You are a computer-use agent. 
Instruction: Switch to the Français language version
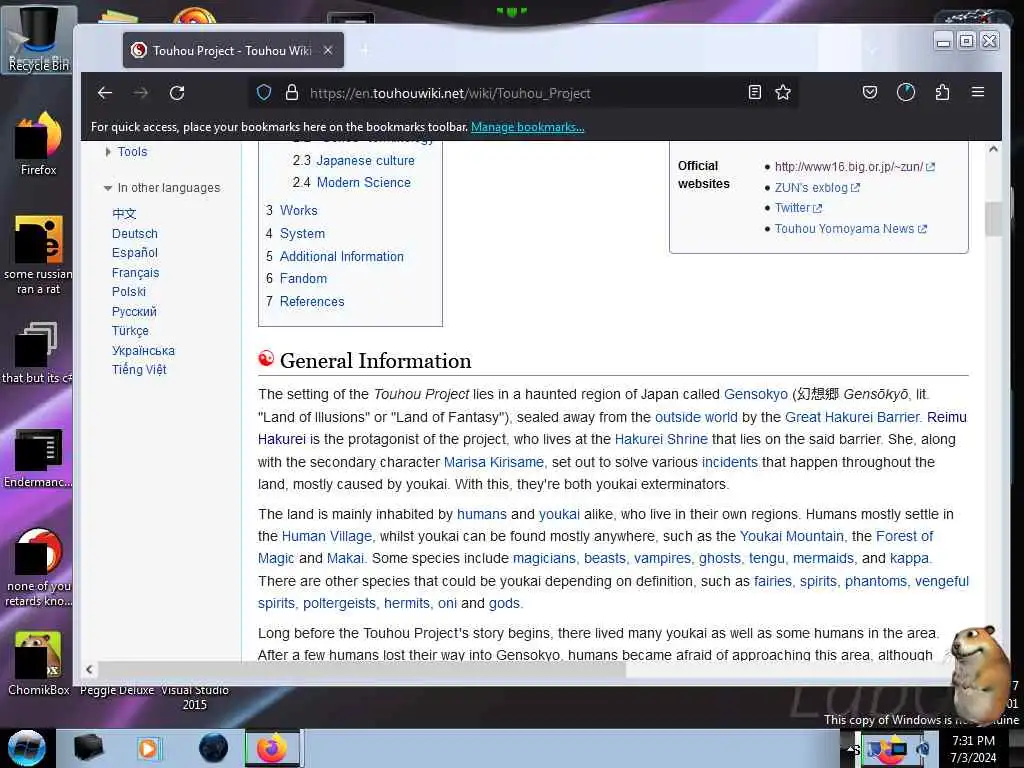click(x=135, y=273)
